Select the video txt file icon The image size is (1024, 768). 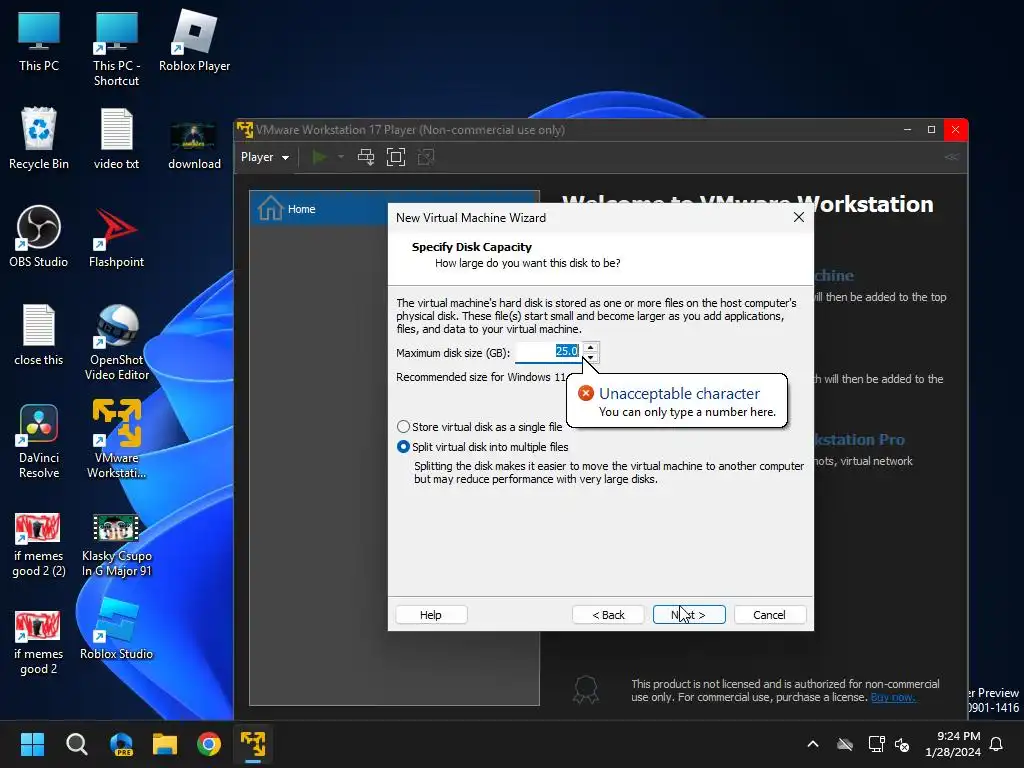(x=116, y=138)
